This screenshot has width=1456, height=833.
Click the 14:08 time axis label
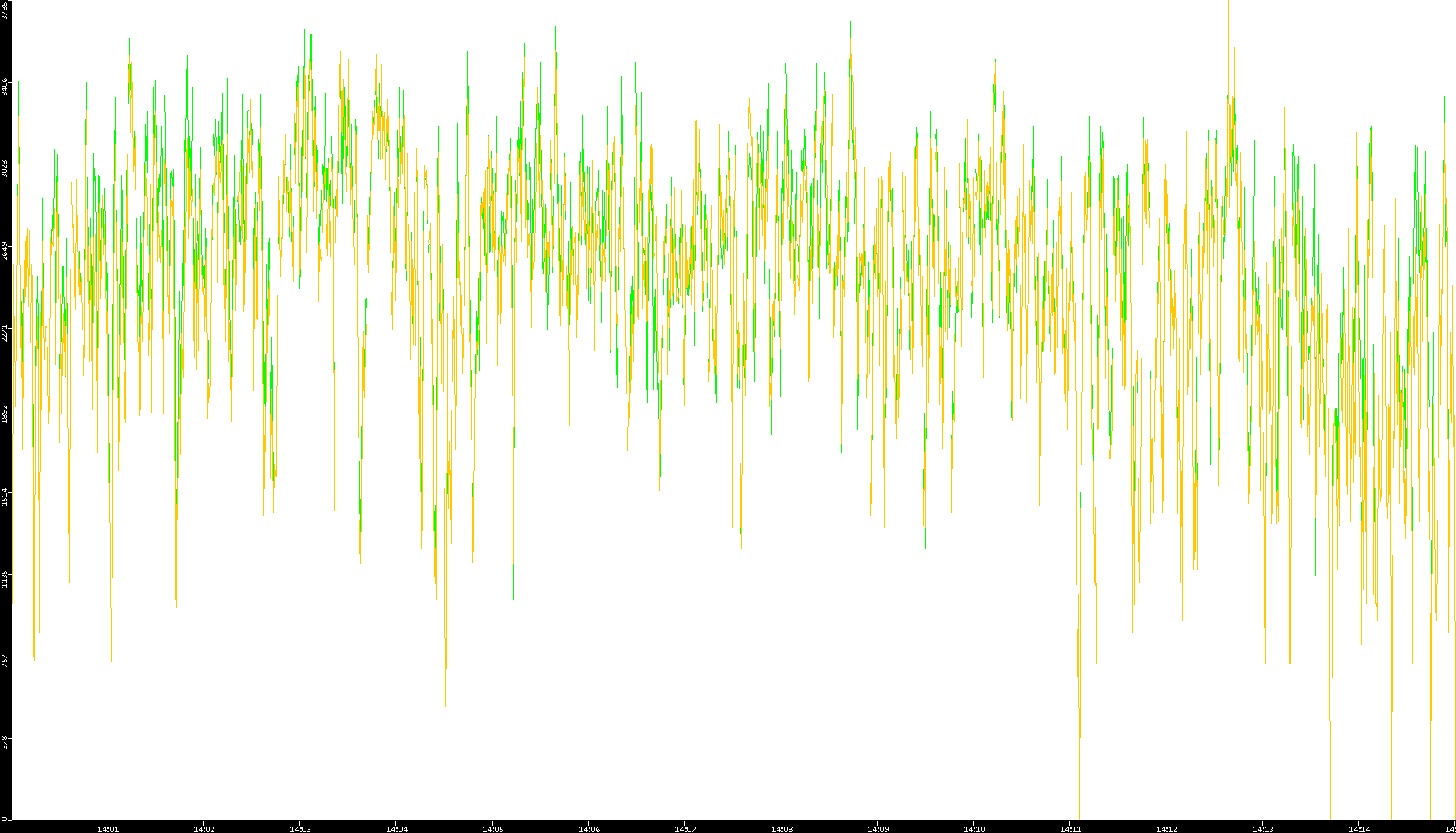click(781, 829)
